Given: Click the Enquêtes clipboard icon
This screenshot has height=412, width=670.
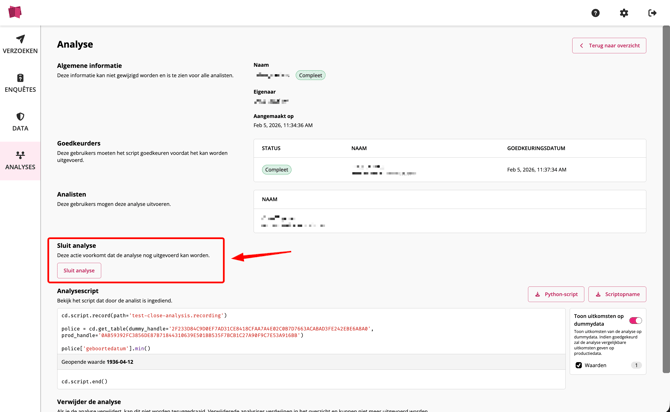Looking at the screenshot, I should point(20,78).
